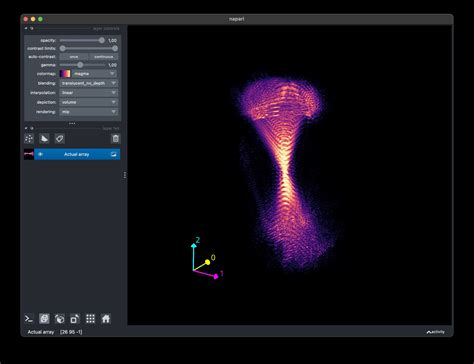Add a new shapes layer

[x=44, y=139]
